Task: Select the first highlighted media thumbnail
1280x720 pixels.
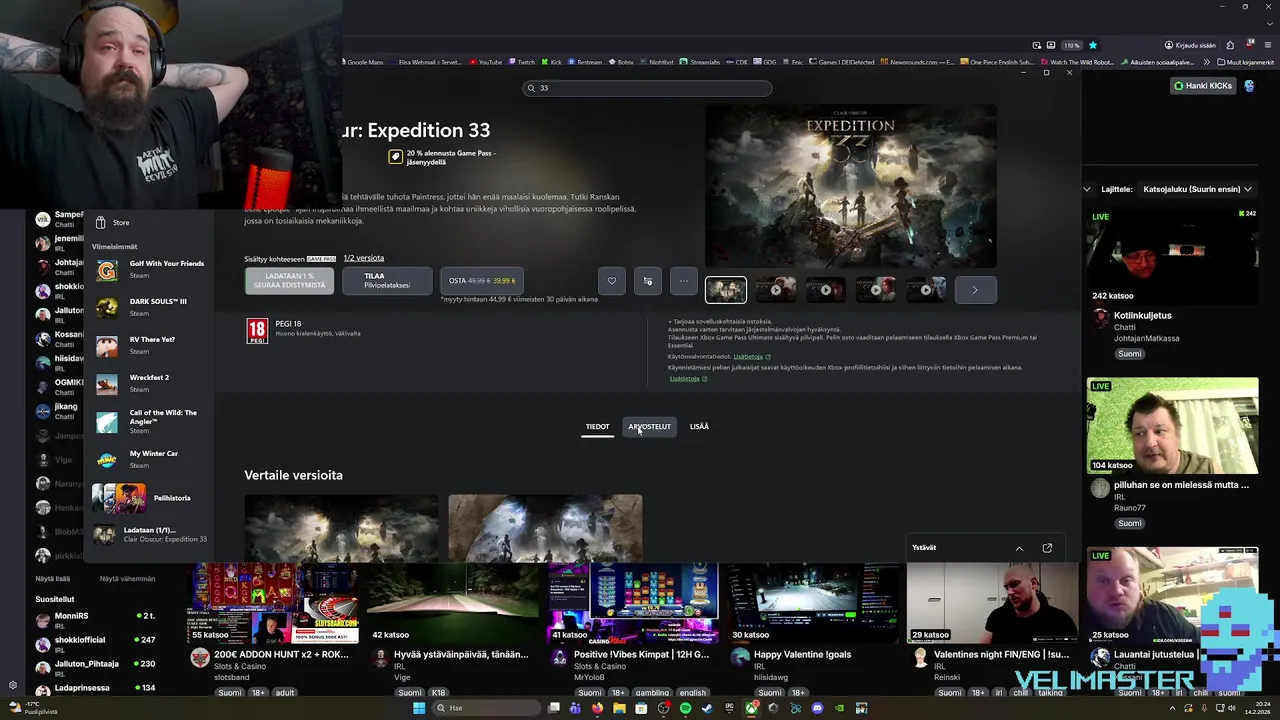Action: (x=726, y=290)
